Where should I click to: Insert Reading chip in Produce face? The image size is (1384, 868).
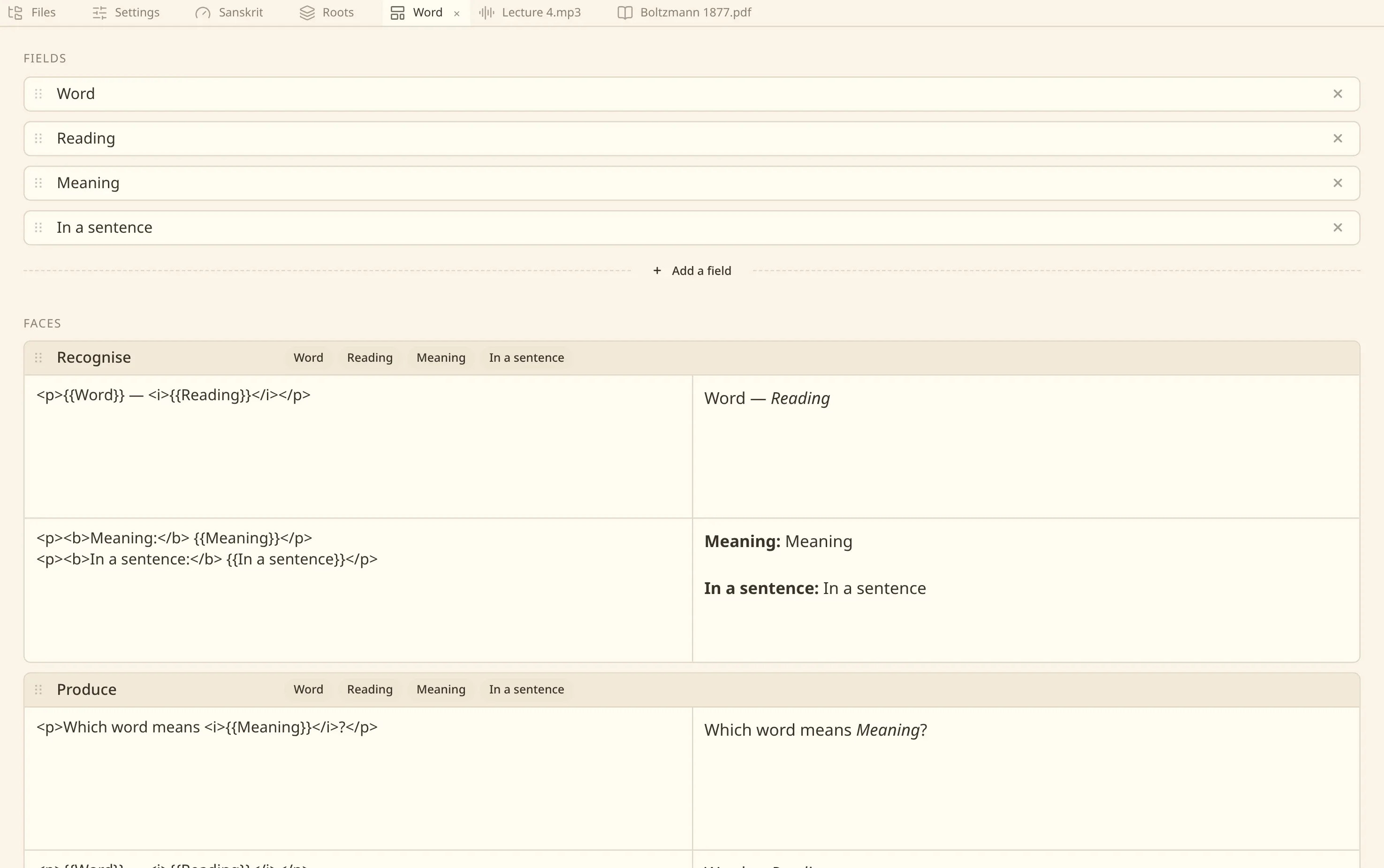370,689
